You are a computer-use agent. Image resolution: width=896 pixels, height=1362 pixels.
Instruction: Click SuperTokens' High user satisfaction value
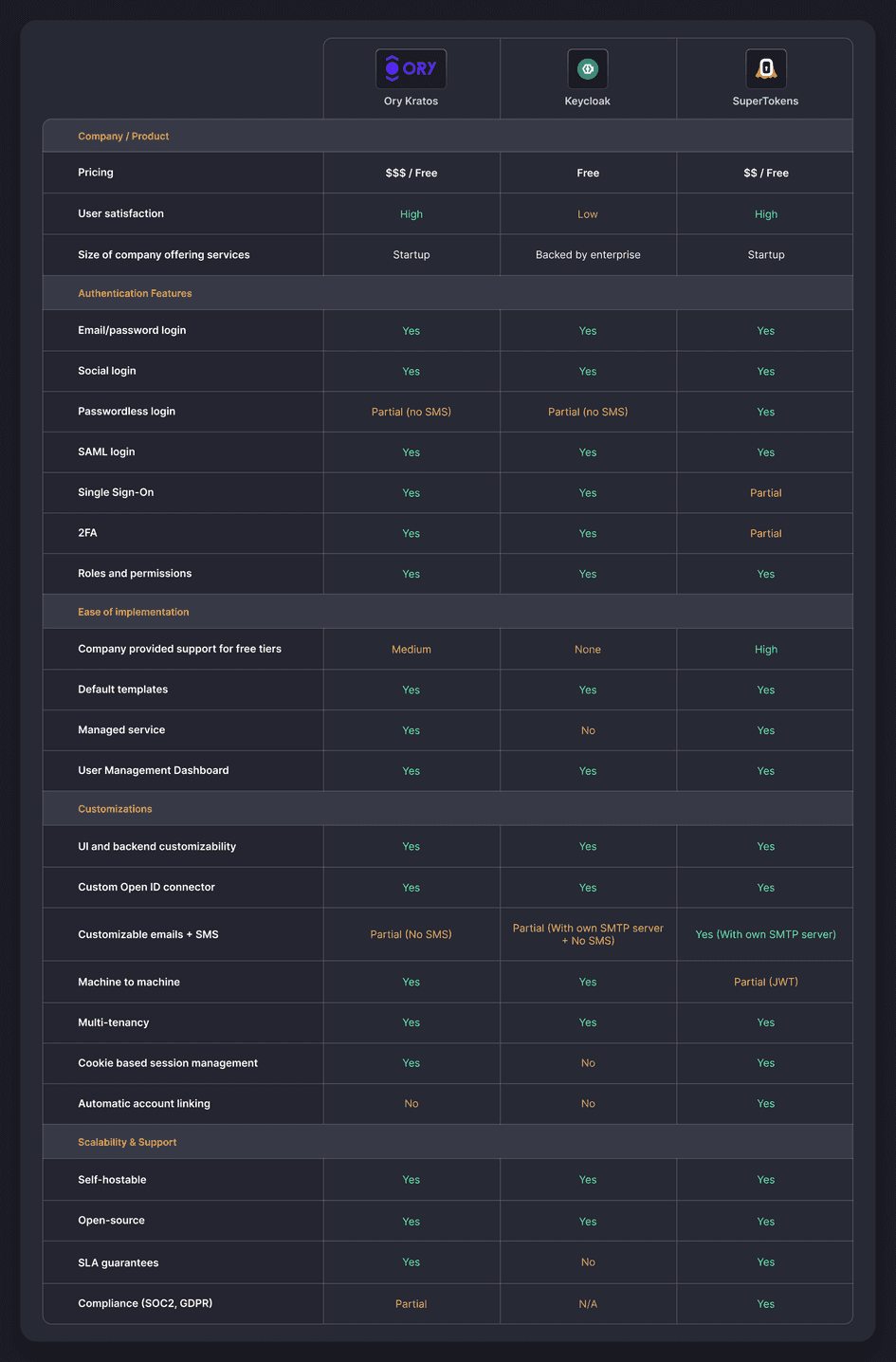pos(765,213)
